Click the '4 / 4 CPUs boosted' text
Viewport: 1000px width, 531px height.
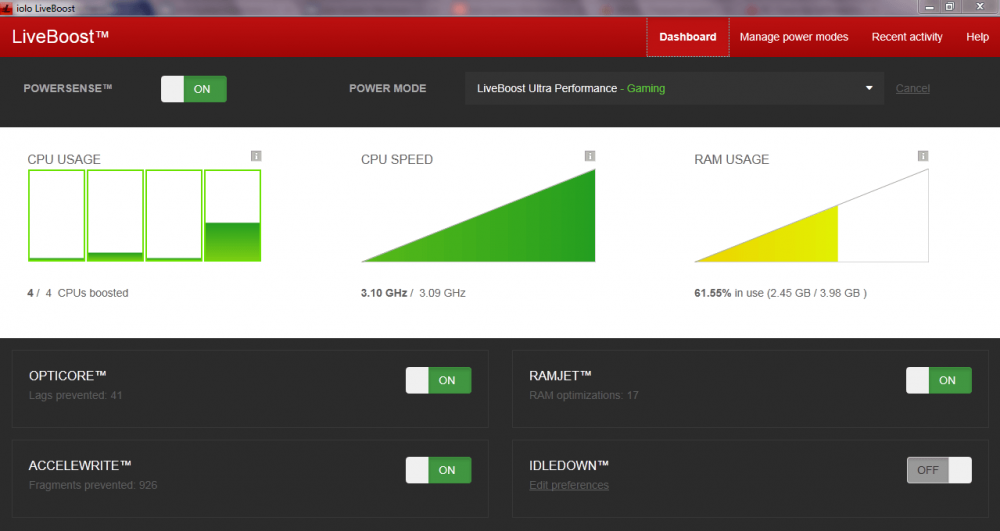tap(78, 293)
